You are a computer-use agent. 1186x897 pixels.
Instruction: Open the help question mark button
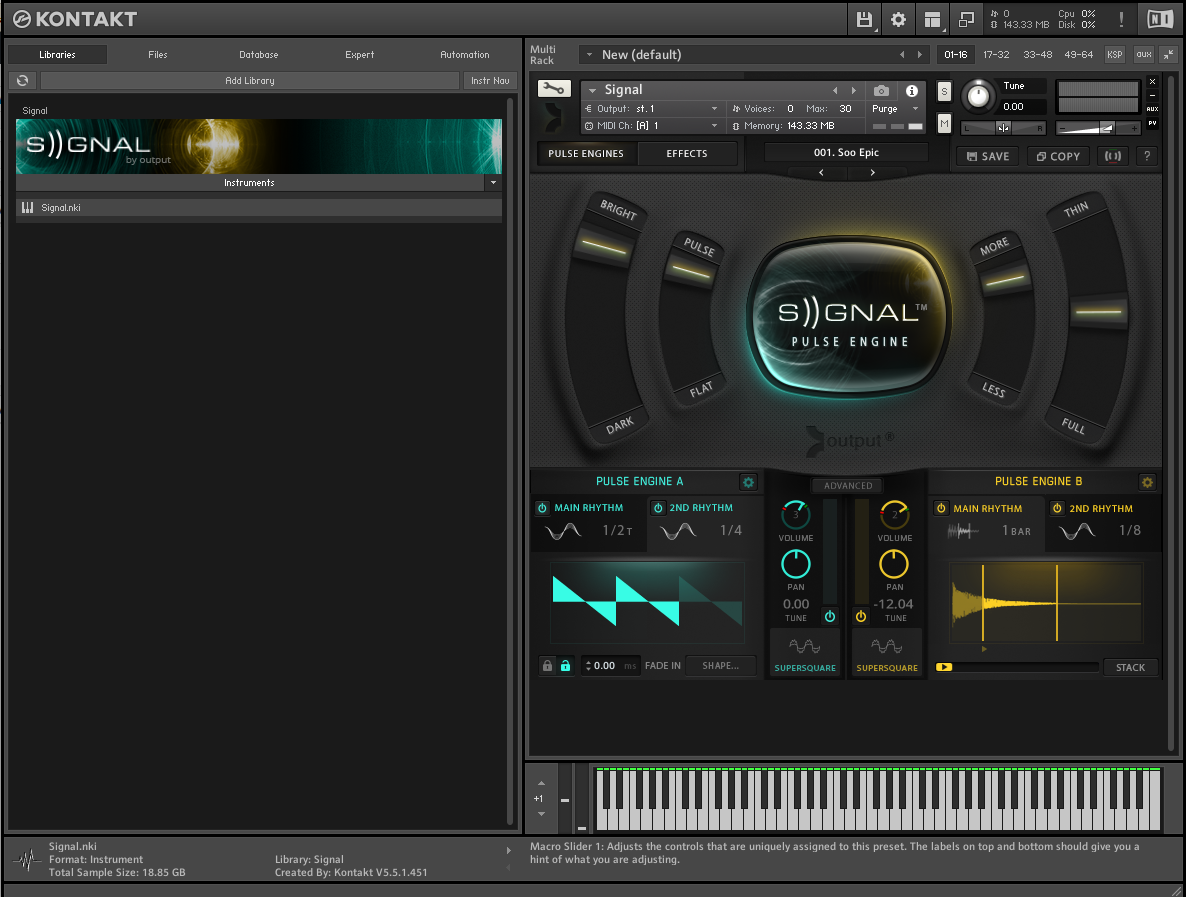(1147, 156)
